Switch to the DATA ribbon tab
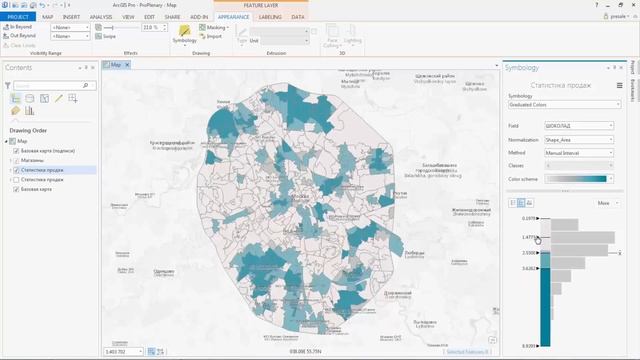The height and width of the screenshot is (360, 640). 298,17
